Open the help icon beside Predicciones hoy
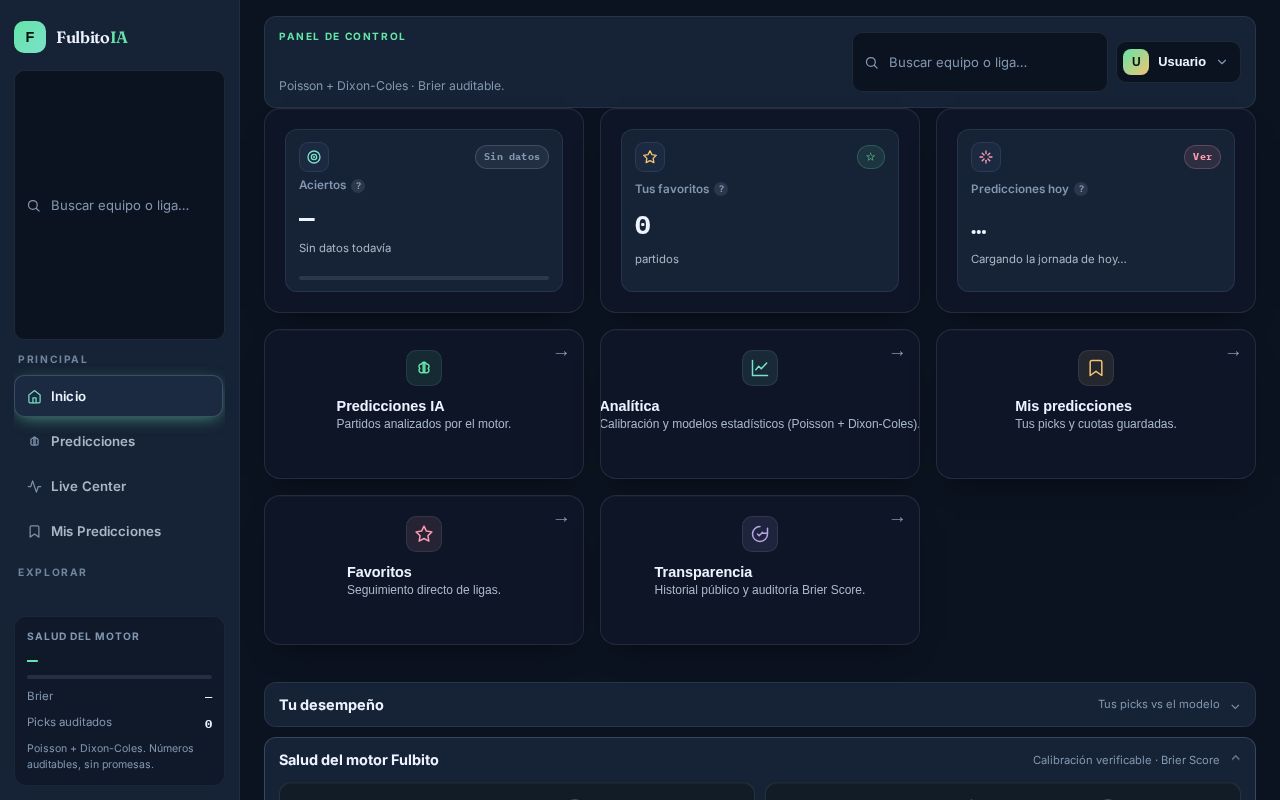Viewport: 1280px width, 800px height. pyautogui.click(x=1081, y=189)
